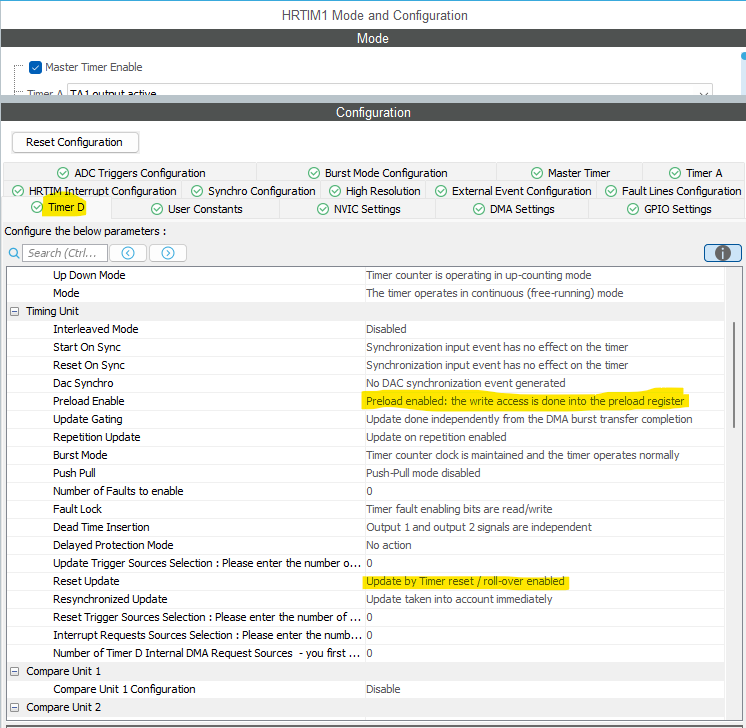
Task: Go to Fault Lines Configuration tab
Action: [x=673, y=191]
